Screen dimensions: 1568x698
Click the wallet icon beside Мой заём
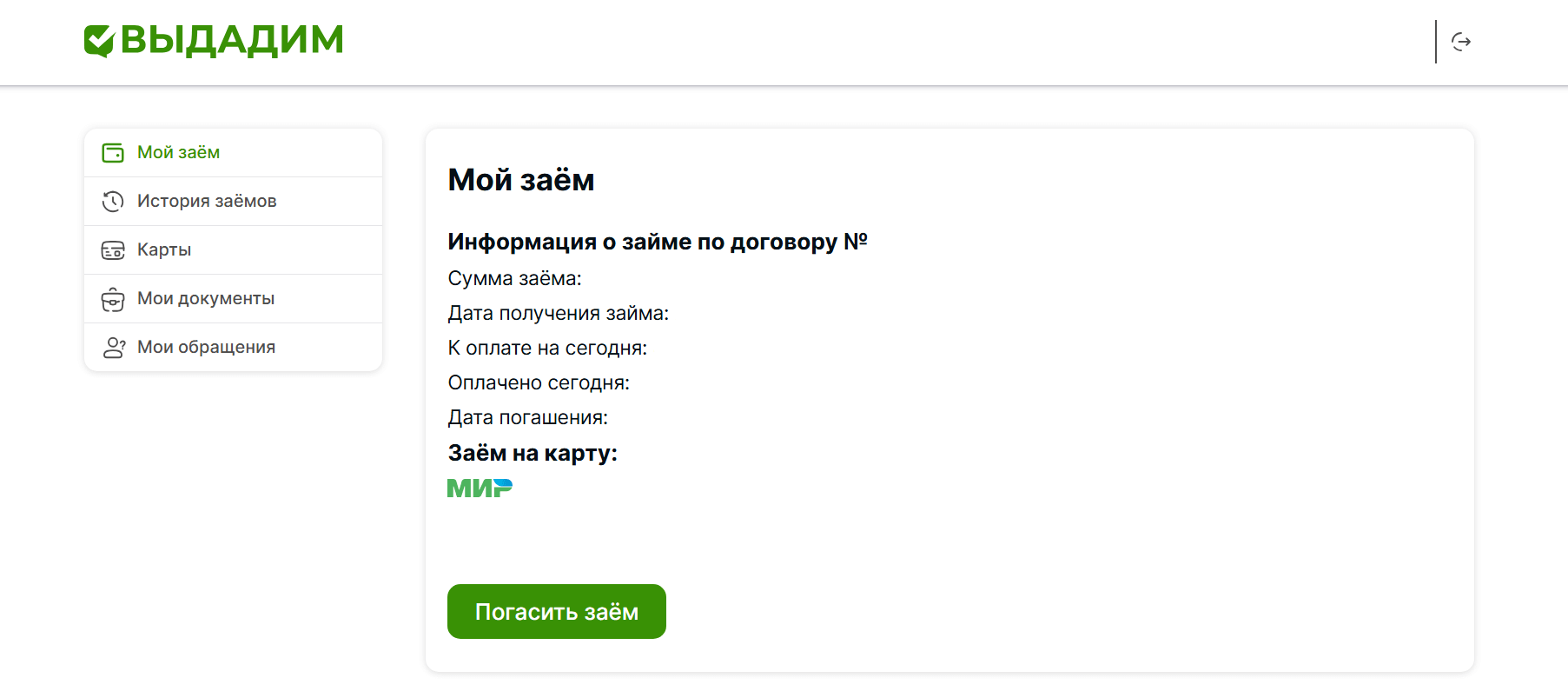pyautogui.click(x=113, y=153)
